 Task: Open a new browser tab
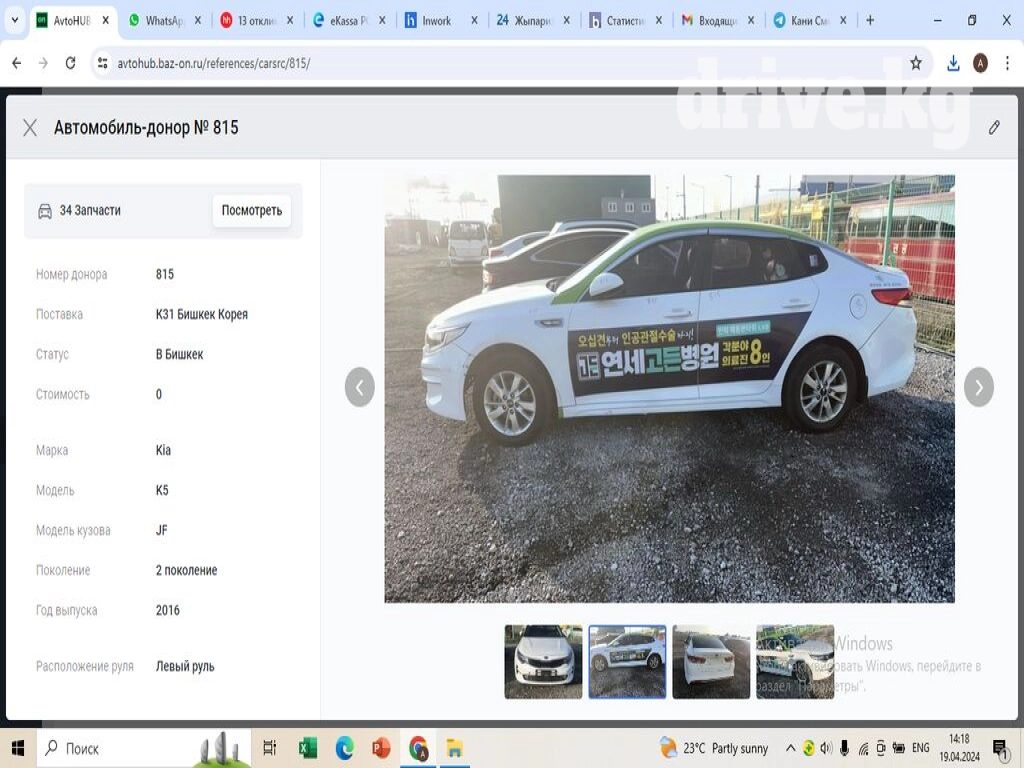coord(870,20)
